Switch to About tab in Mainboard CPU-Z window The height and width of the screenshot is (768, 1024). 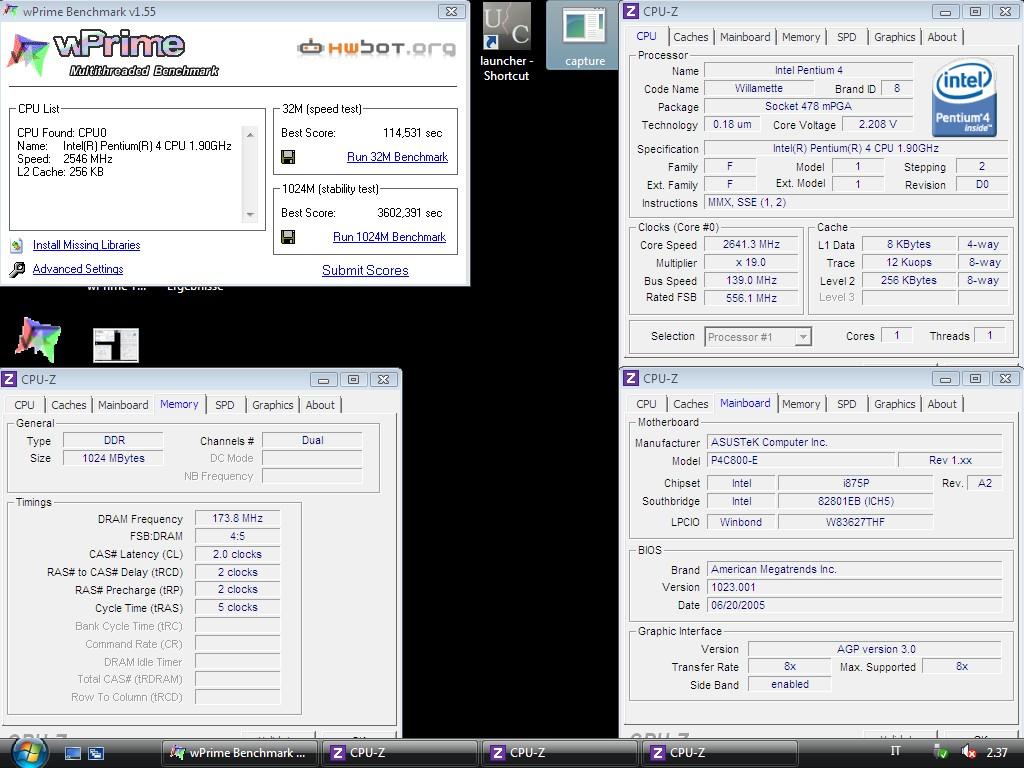942,404
